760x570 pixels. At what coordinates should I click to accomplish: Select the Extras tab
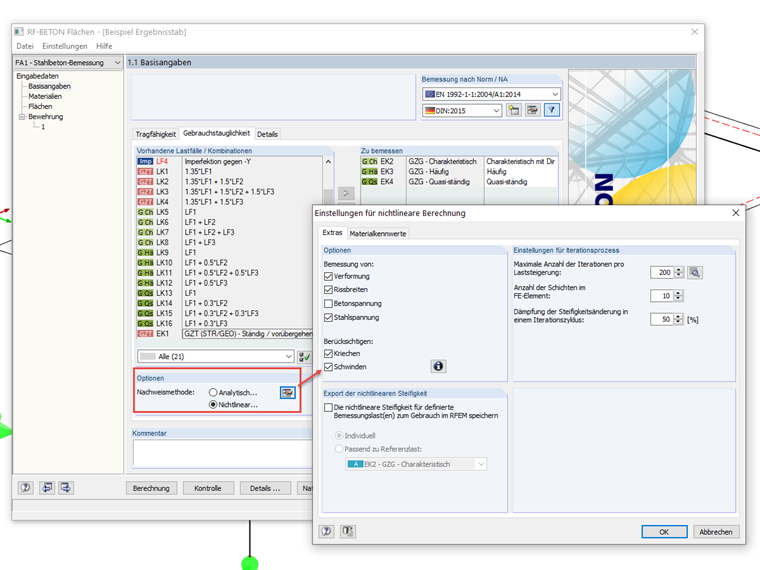(332, 233)
